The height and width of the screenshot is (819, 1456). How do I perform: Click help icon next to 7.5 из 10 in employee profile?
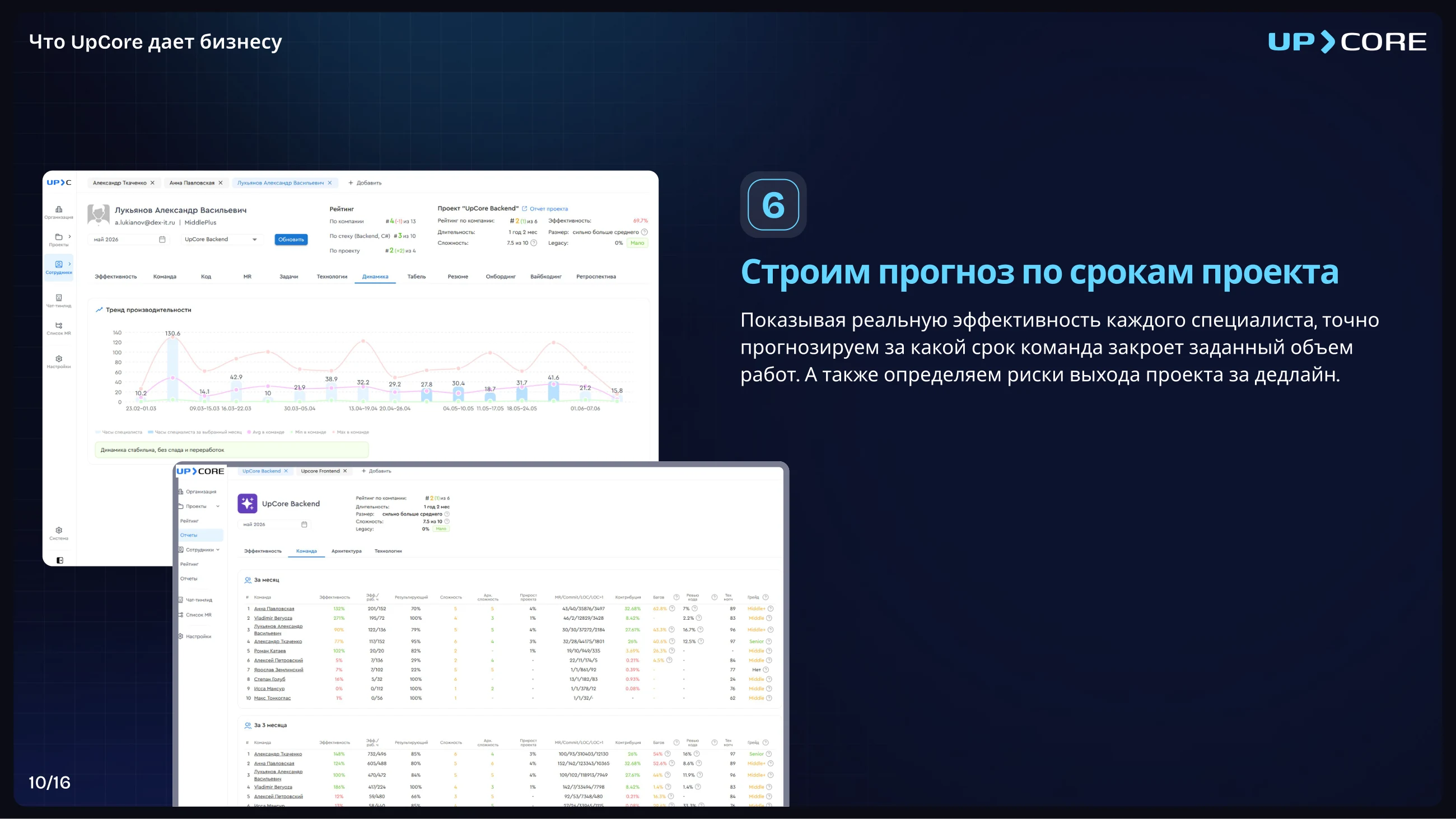tap(534, 242)
